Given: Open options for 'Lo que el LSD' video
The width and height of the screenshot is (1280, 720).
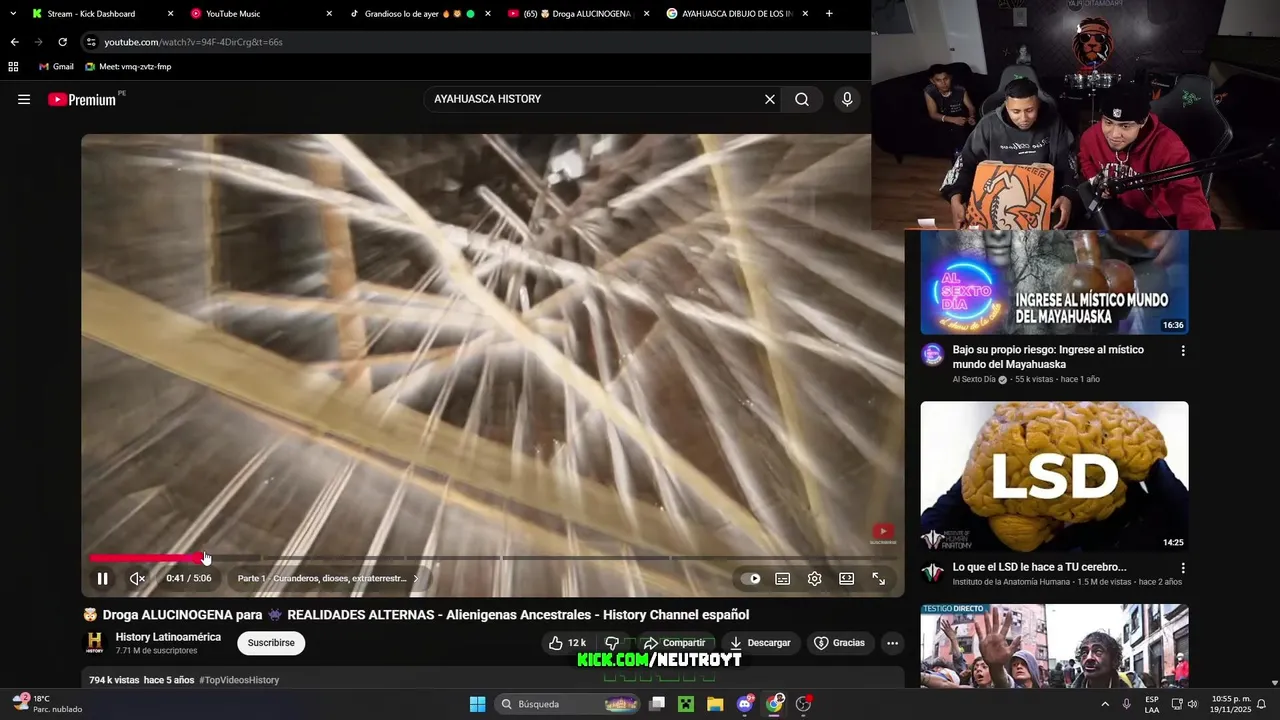Looking at the screenshot, I should point(1183,568).
